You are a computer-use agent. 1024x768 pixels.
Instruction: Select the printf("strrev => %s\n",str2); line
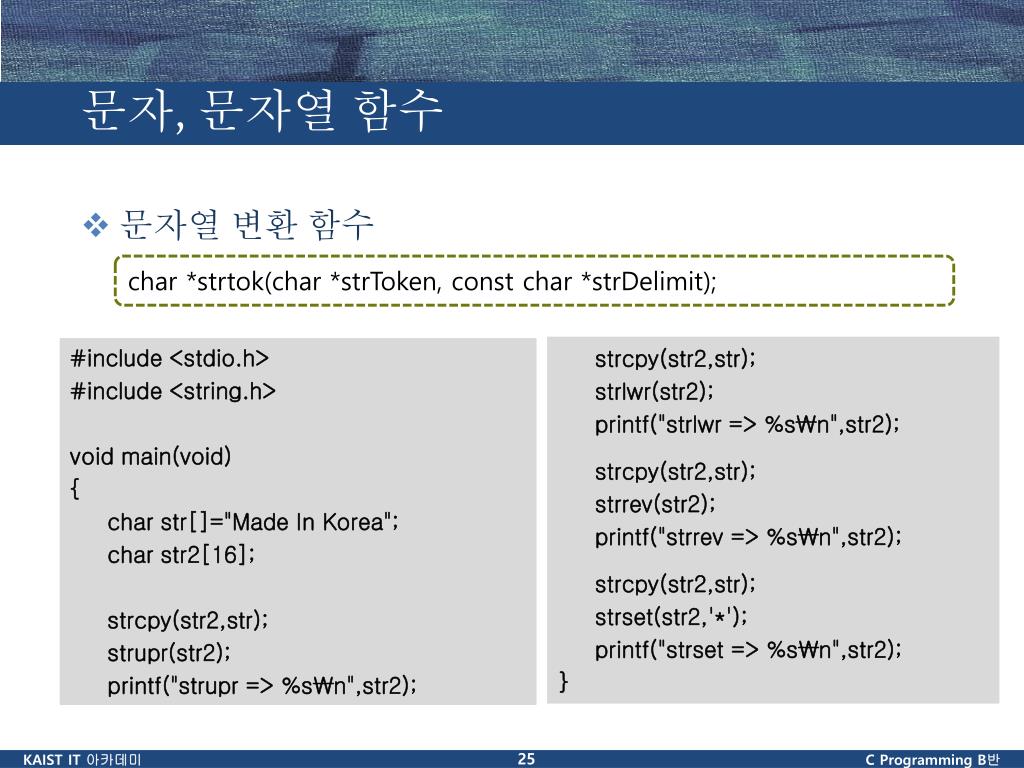coord(748,536)
